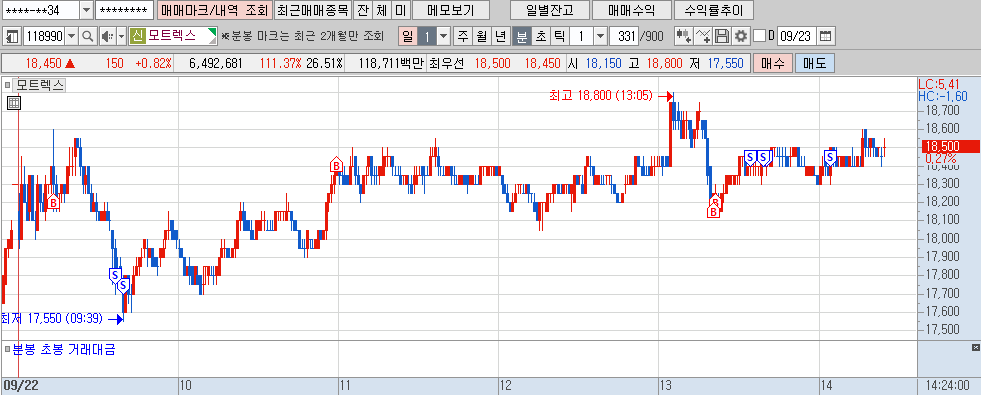Click the S sell marker just after 14:00
This screenshot has height=395, width=981.
tap(830, 157)
